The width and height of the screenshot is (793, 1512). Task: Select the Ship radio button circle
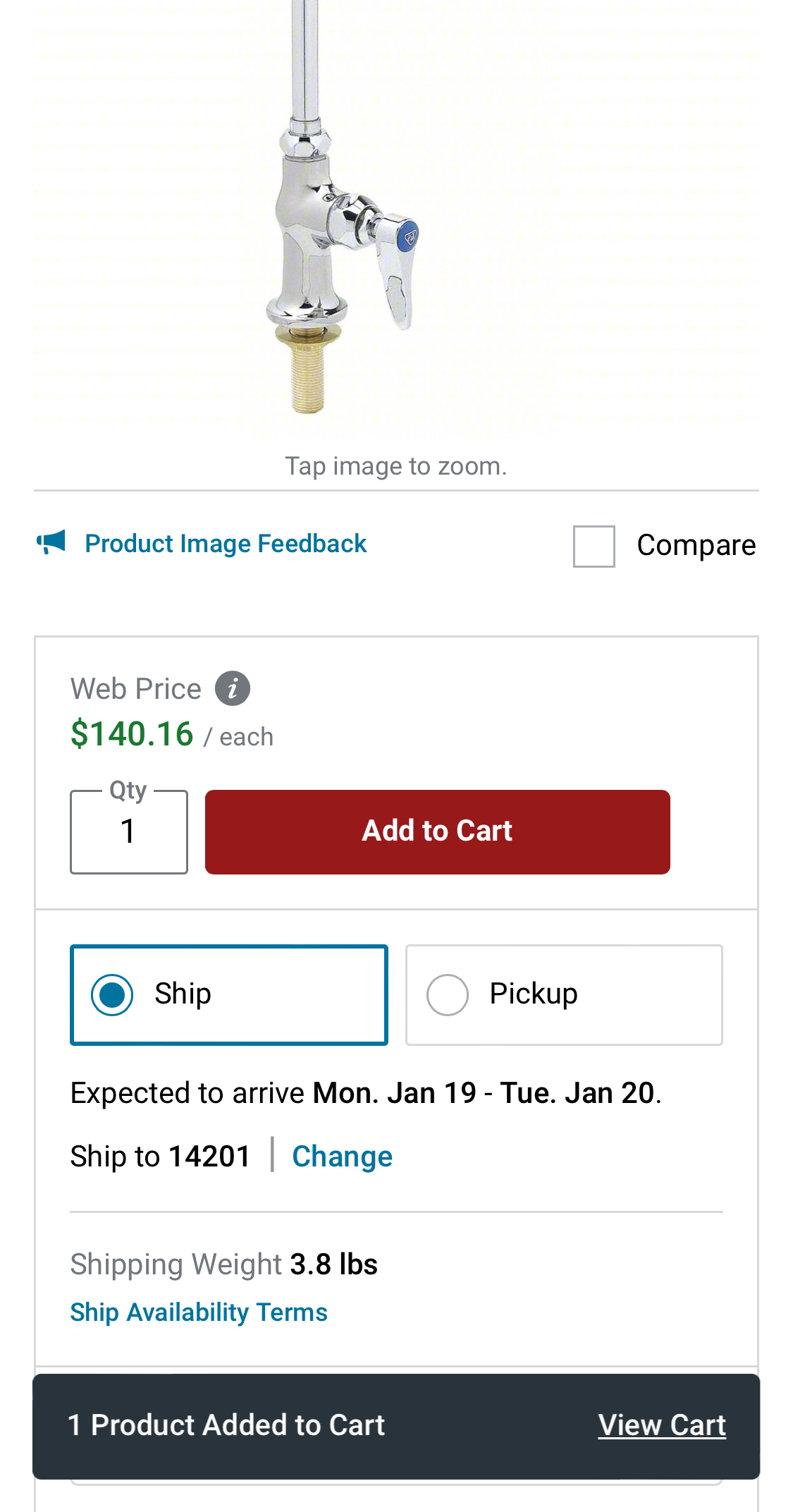click(x=112, y=995)
